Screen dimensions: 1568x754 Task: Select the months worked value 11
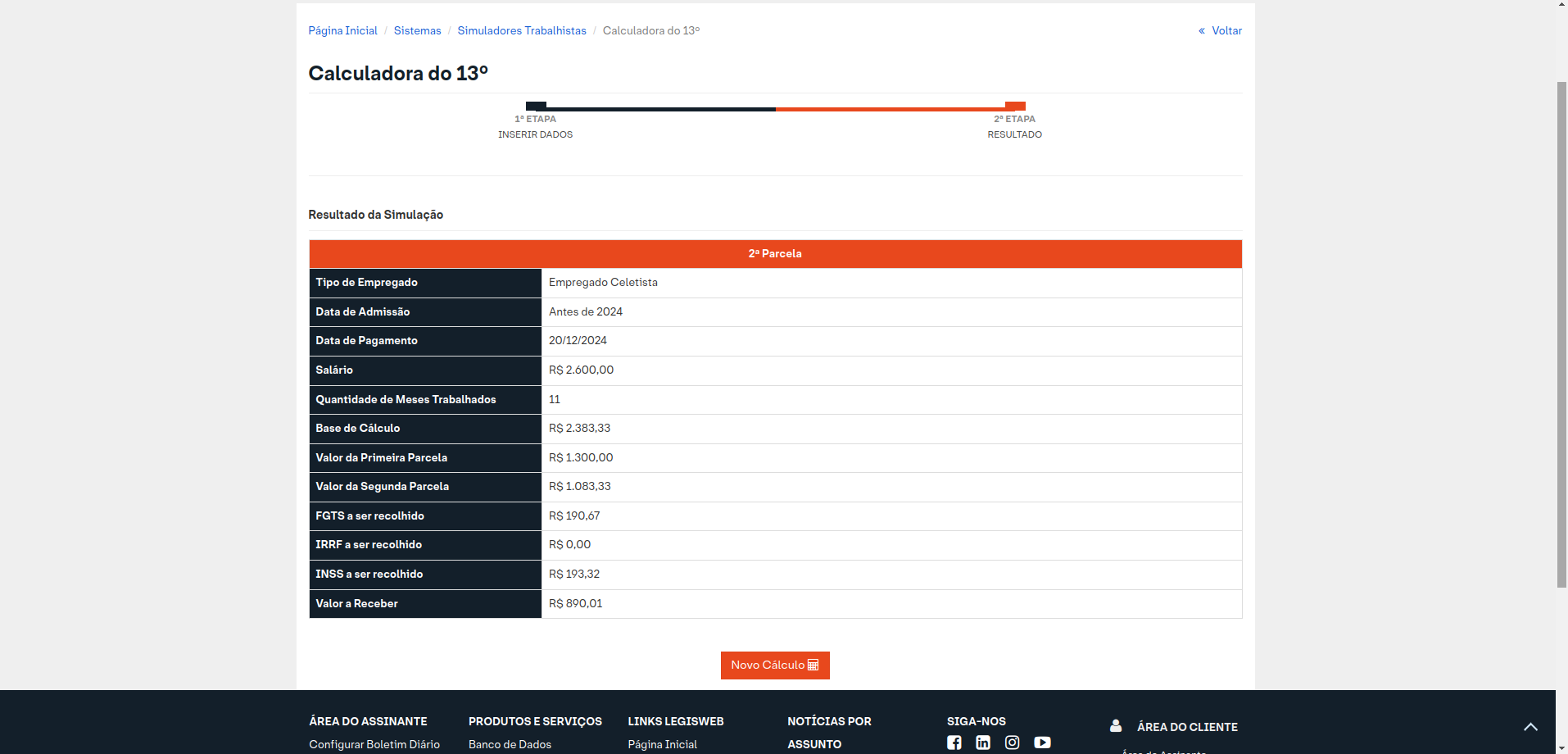click(x=555, y=400)
